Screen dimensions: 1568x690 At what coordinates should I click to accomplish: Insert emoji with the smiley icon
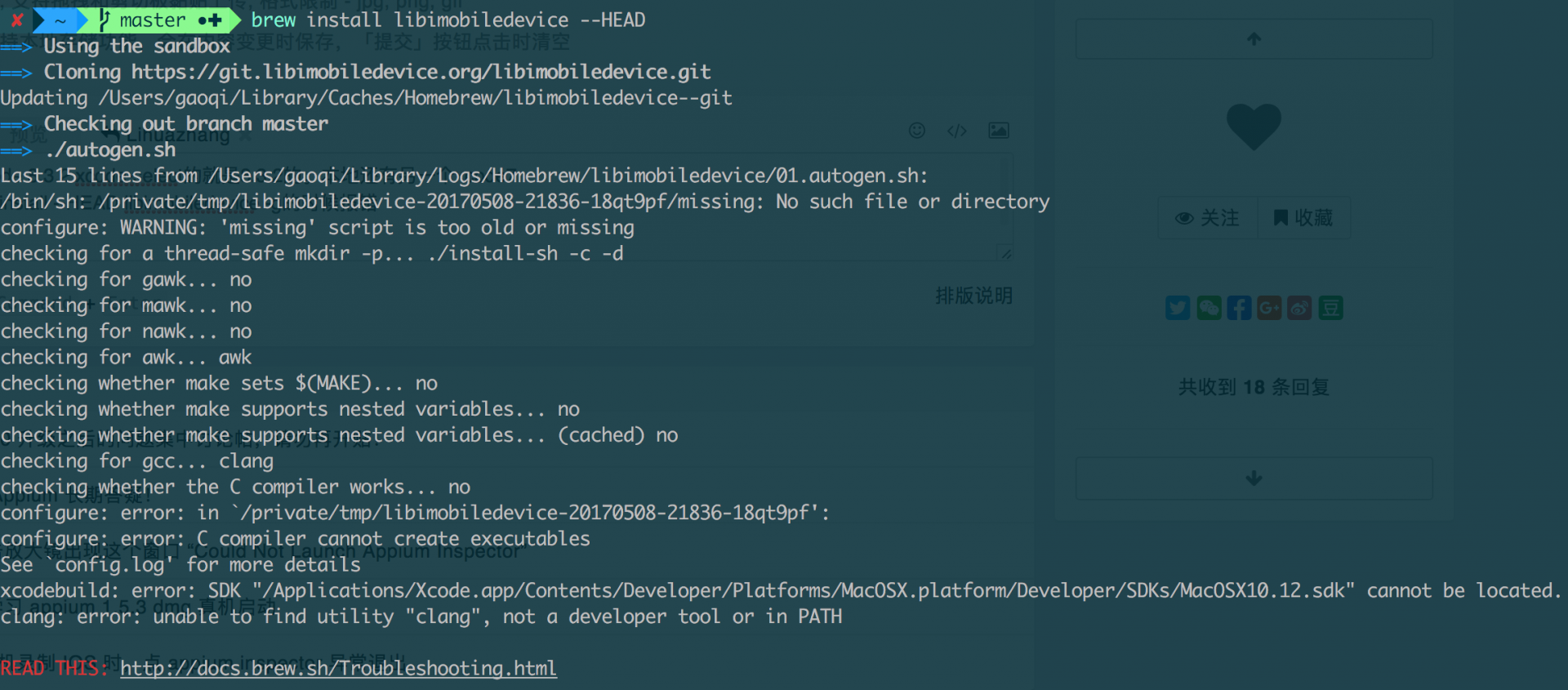point(917,131)
